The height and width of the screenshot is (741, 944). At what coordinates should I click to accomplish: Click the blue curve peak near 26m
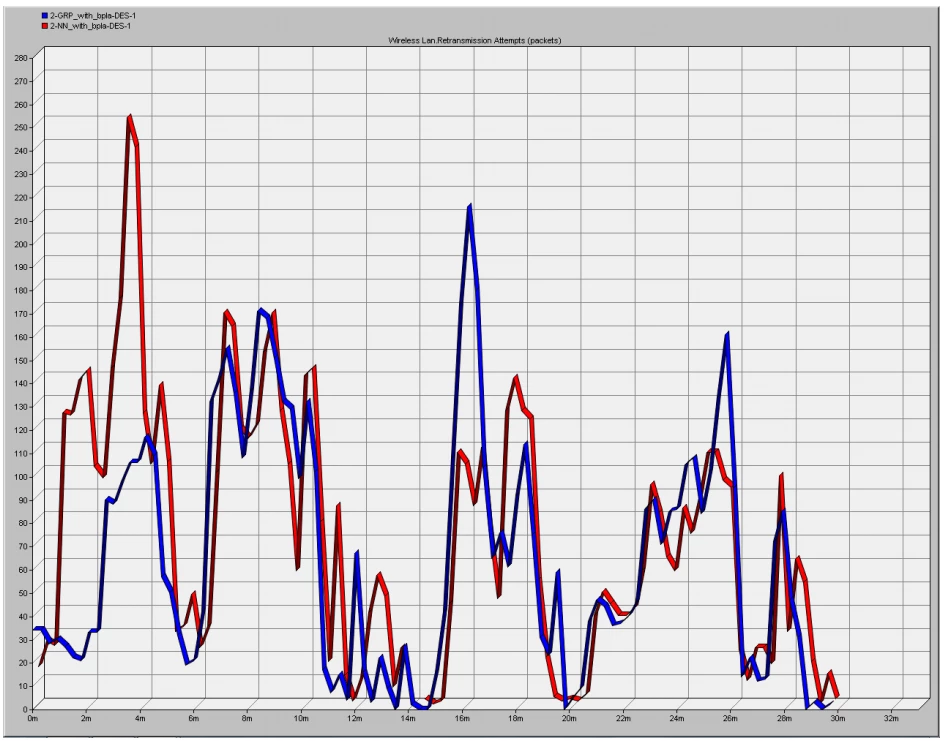[727, 334]
